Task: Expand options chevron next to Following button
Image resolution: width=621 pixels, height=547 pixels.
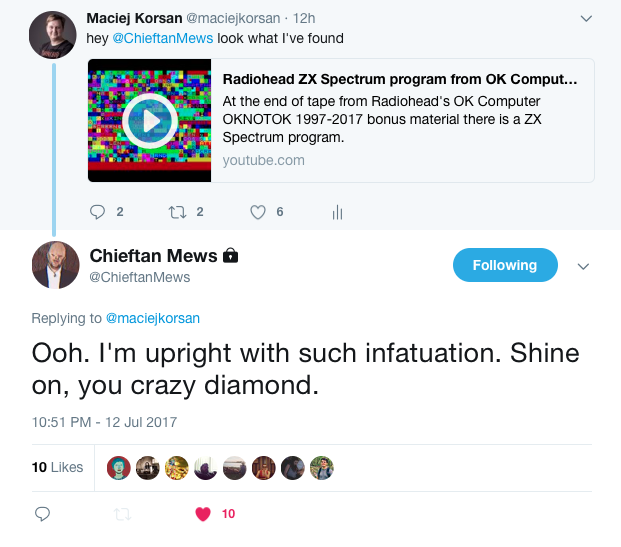Action: click(583, 266)
